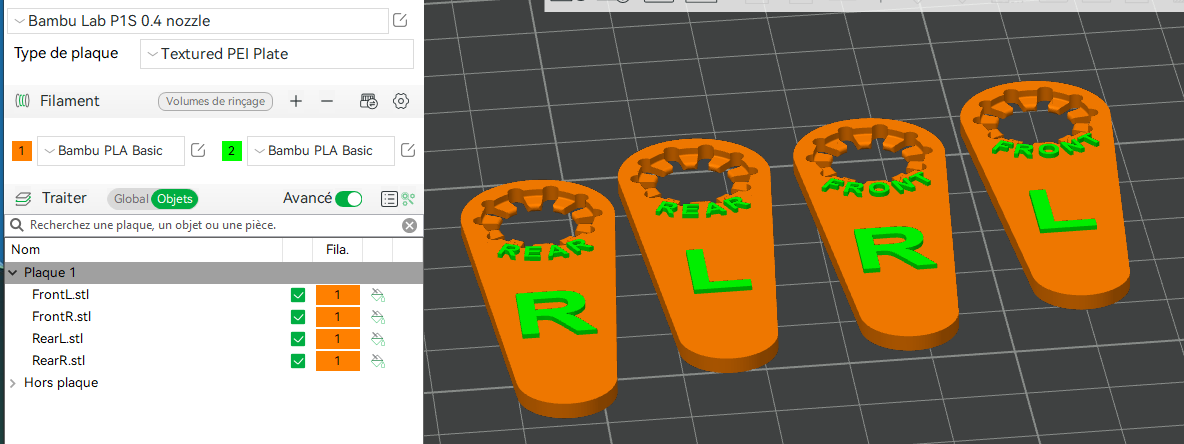Screen dimensions: 1184x444
Task: Edit filament 1 preset icon
Action: coord(198,150)
